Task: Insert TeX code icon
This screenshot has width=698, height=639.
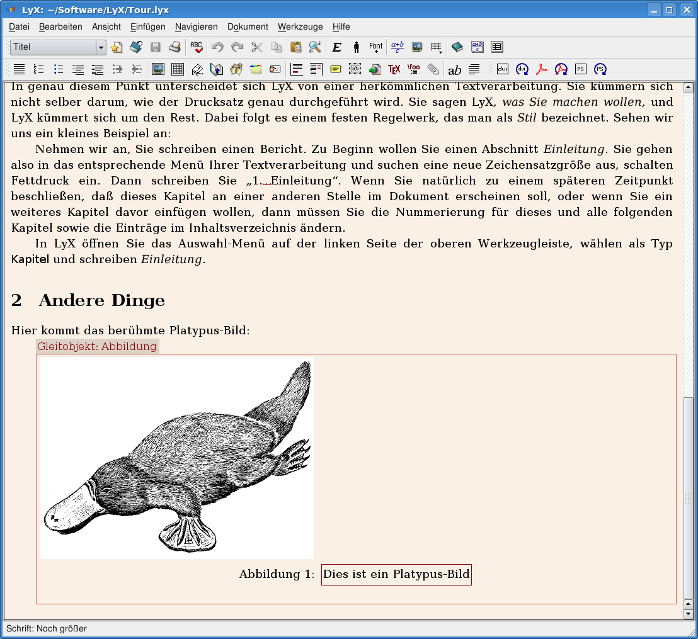Action: [x=394, y=69]
